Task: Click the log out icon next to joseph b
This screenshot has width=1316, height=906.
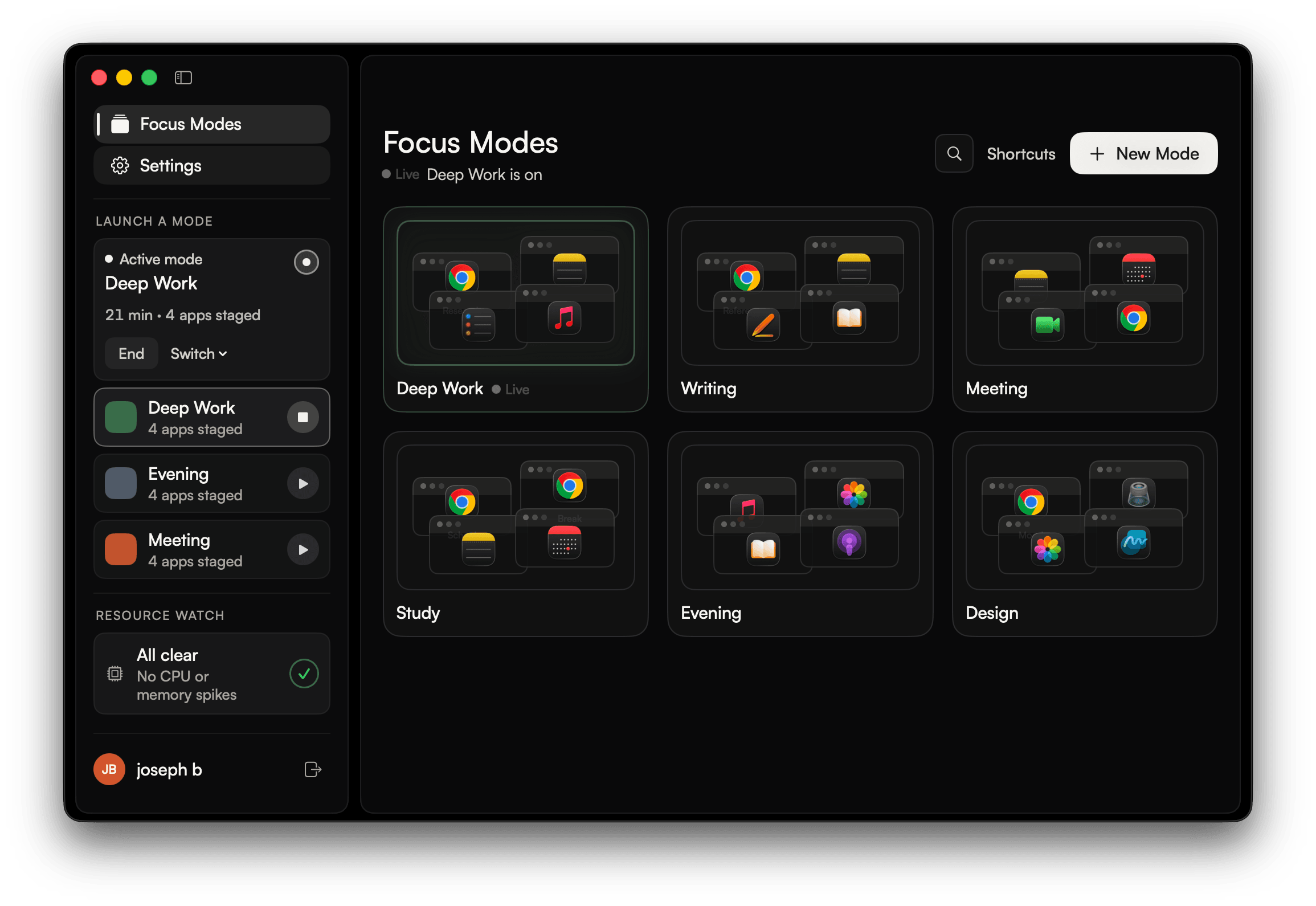Action: point(313,770)
